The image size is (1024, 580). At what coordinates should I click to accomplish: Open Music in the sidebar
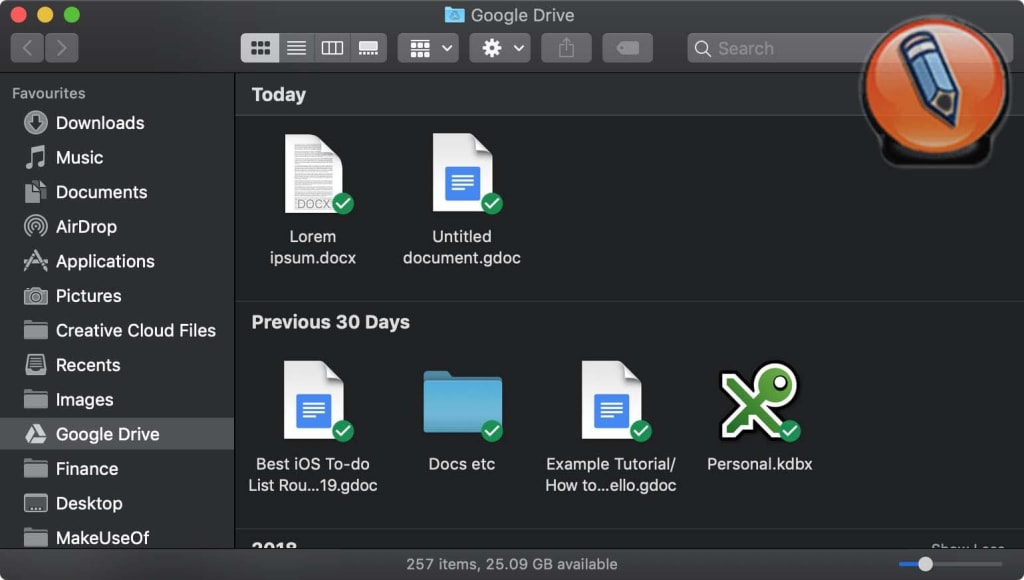(x=117, y=157)
